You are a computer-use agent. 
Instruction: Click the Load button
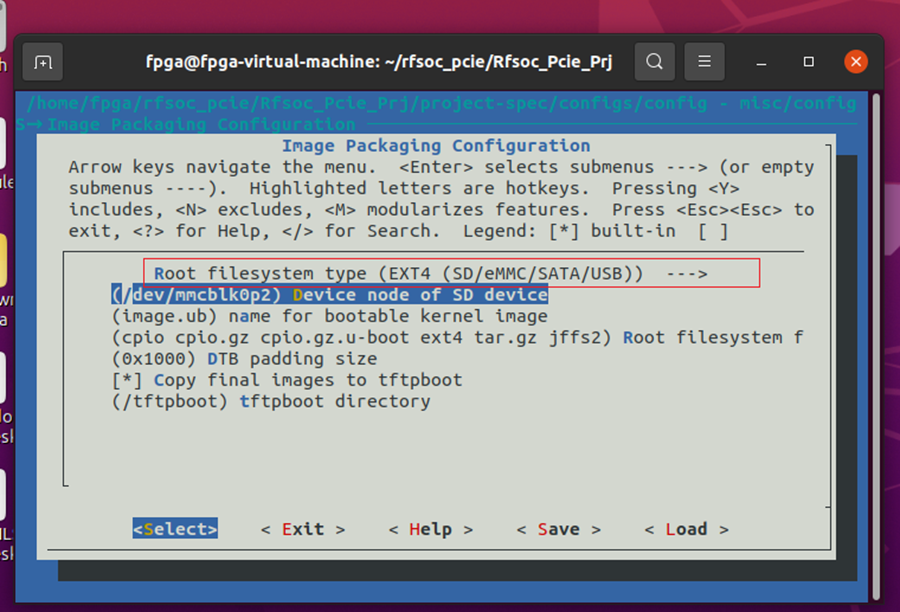click(x=686, y=529)
